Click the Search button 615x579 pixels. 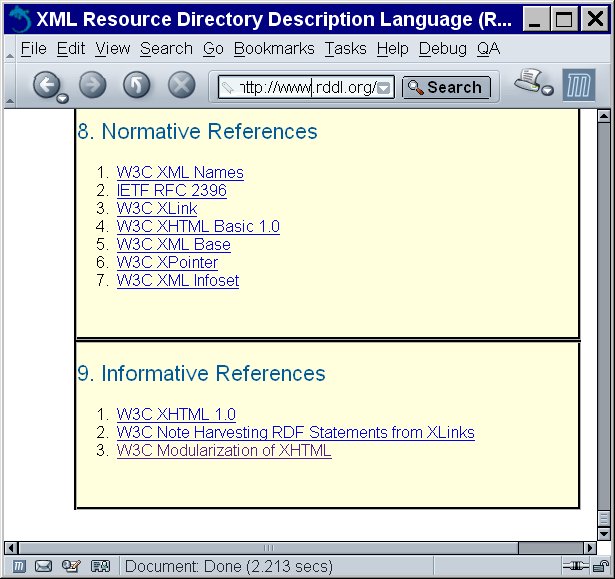pyautogui.click(x=446, y=88)
